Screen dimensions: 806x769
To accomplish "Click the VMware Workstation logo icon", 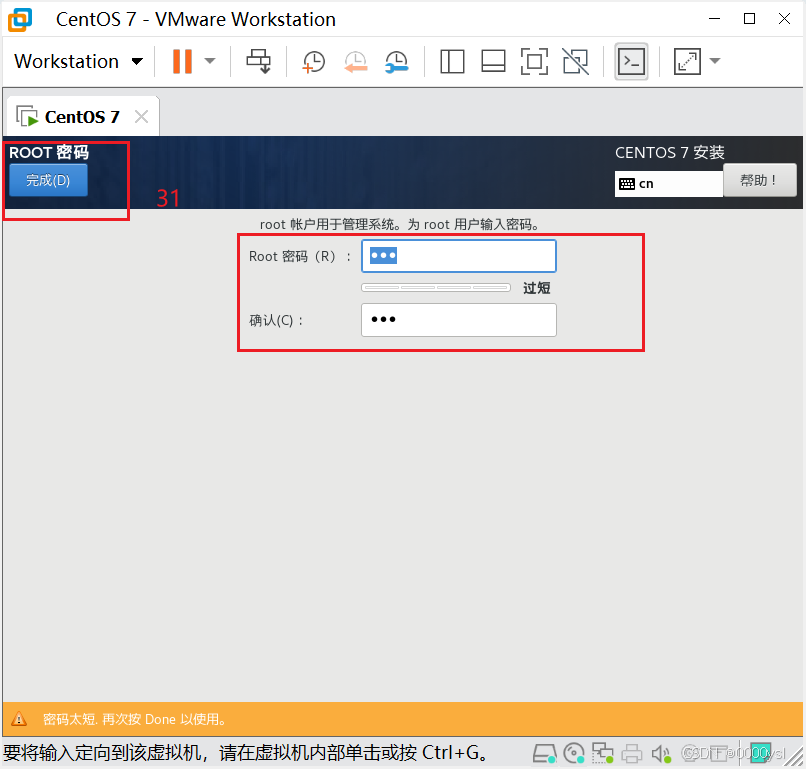I will click(x=20, y=20).
